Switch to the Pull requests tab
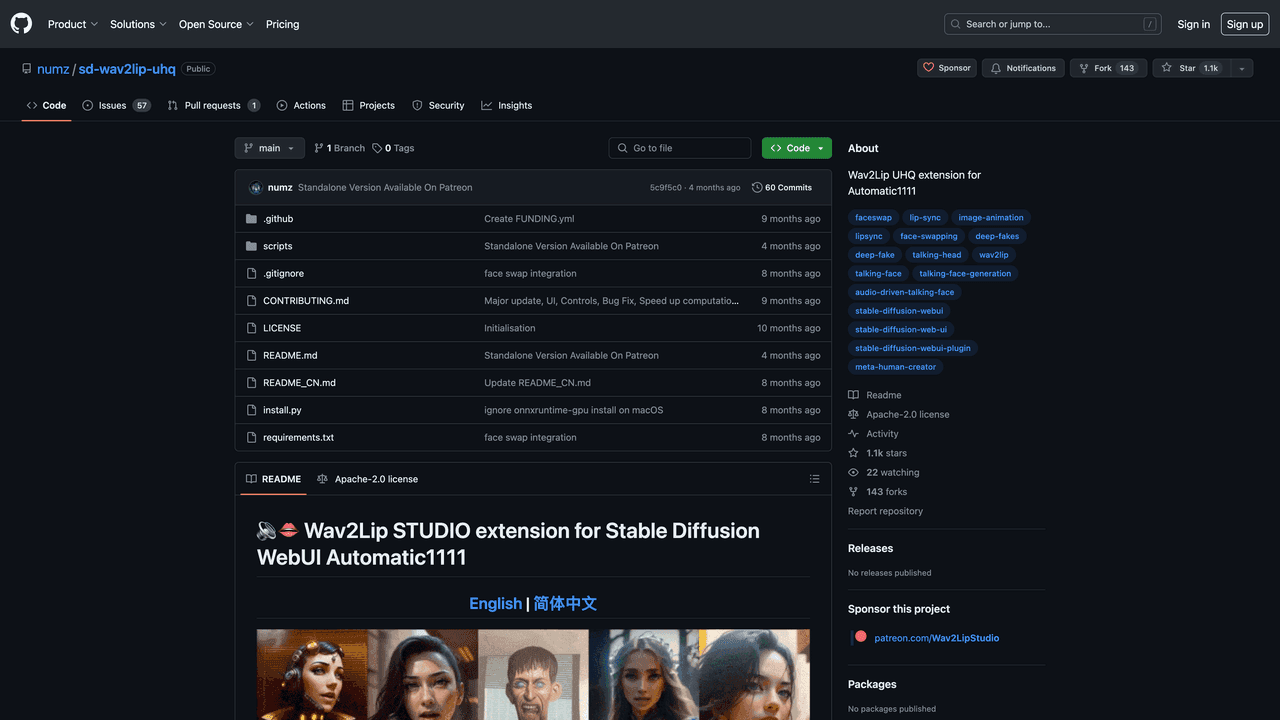The width and height of the screenshot is (1280, 720). [x=214, y=105]
